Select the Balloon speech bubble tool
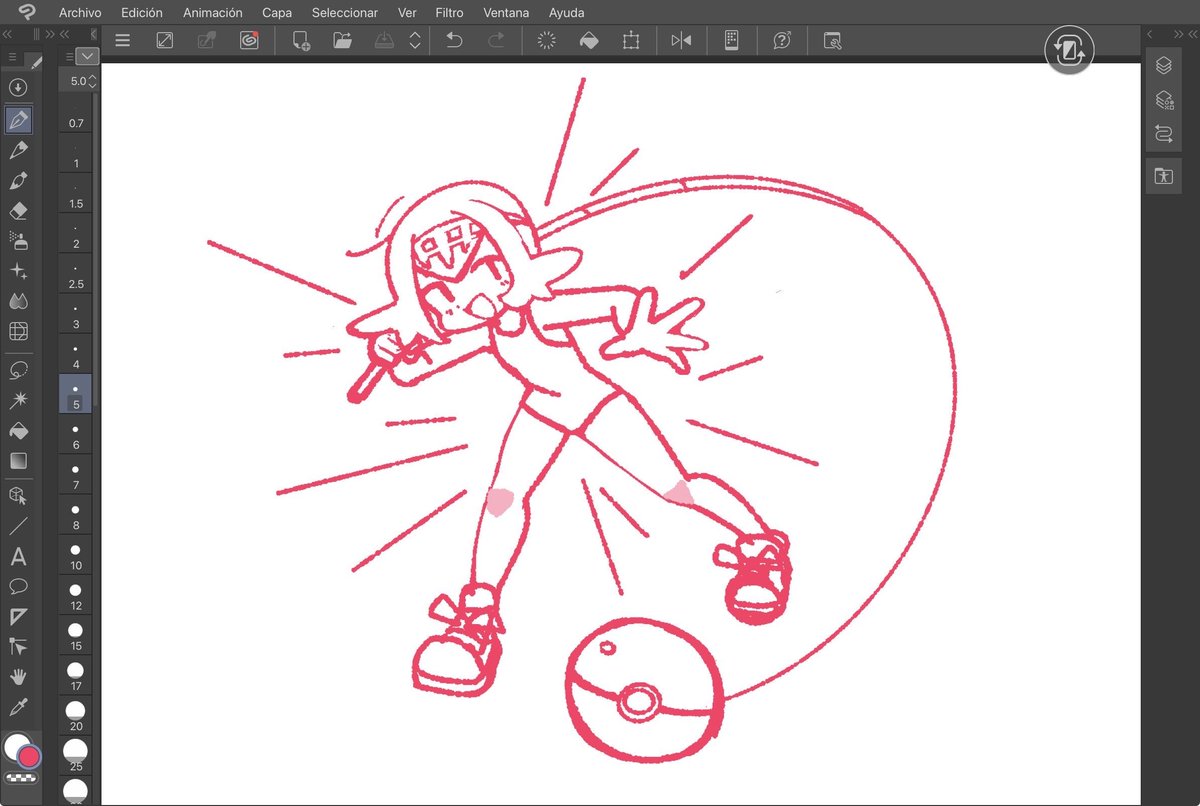 coord(18,586)
